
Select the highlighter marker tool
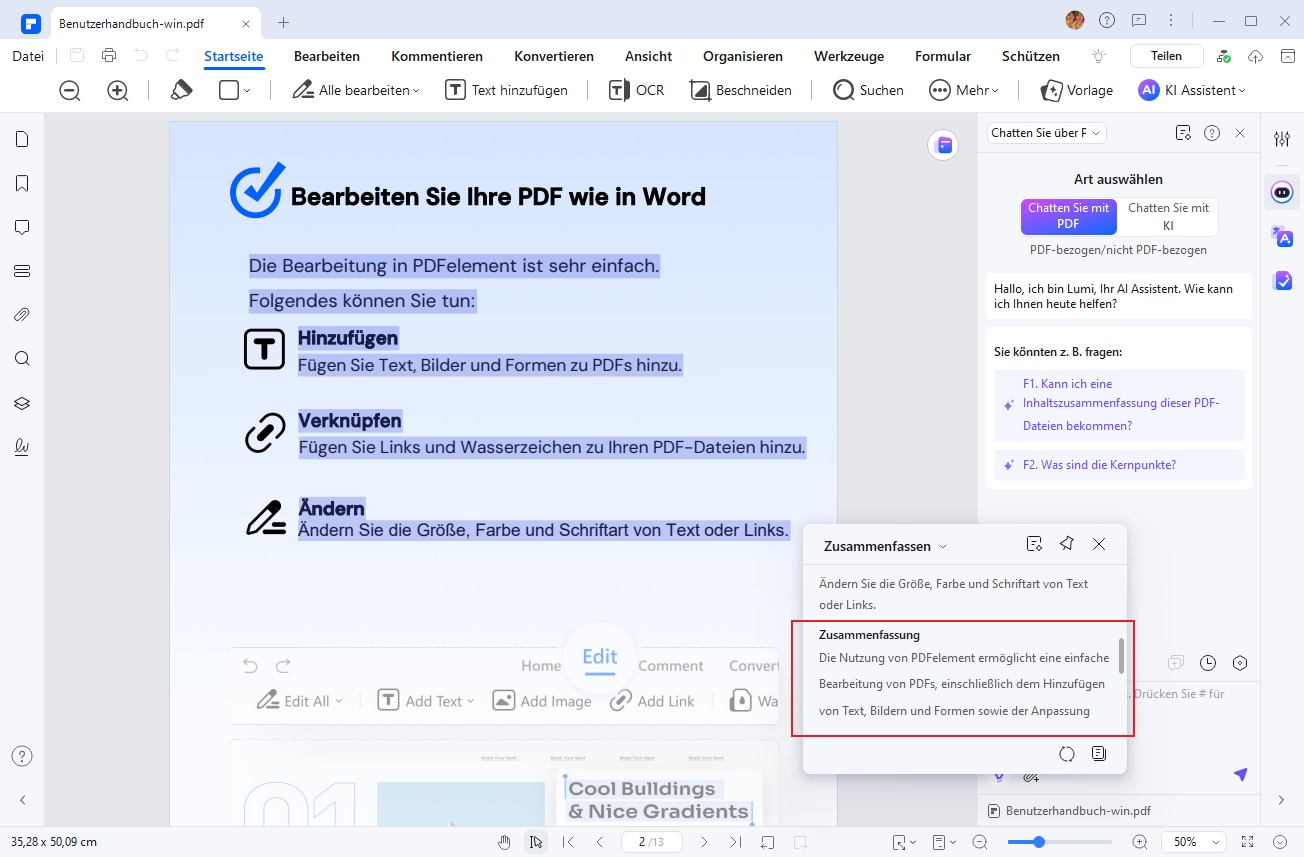(181, 90)
